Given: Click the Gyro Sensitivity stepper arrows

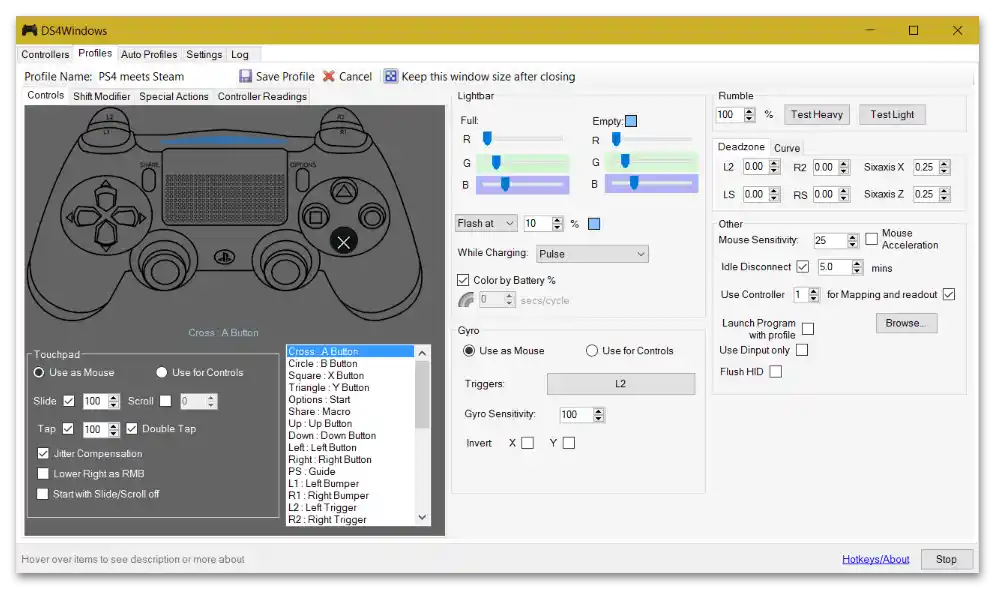Looking at the screenshot, I should (x=598, y=414).
